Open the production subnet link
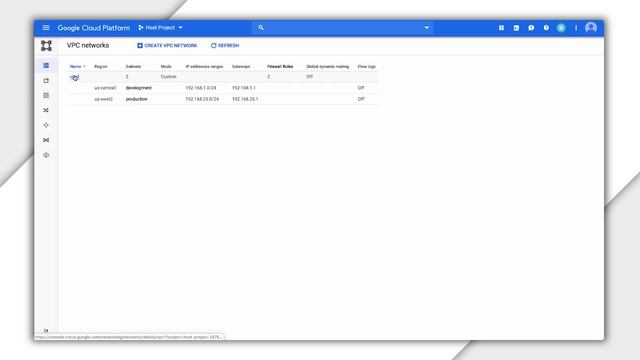Image resolution: width=640 pixels, height=360 pixels. tap(136, 99)
